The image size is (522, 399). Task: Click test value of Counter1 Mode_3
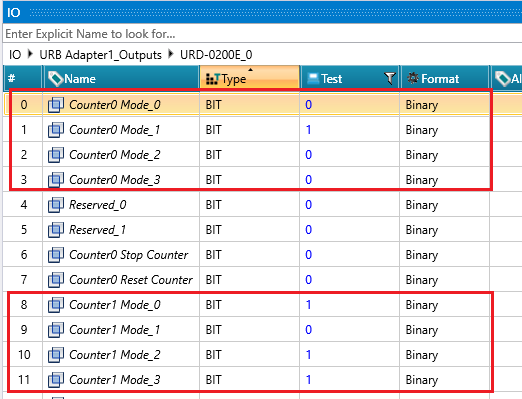pyautogui.click(x=308, y=380)
